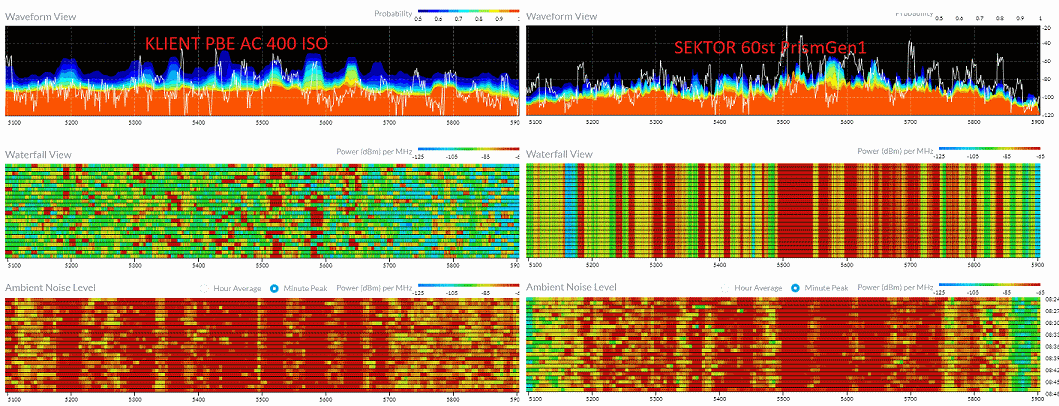1059x406 pixels.
Task: Click the right 'Ambient Noise Level' title
Action: pos(571,287)
